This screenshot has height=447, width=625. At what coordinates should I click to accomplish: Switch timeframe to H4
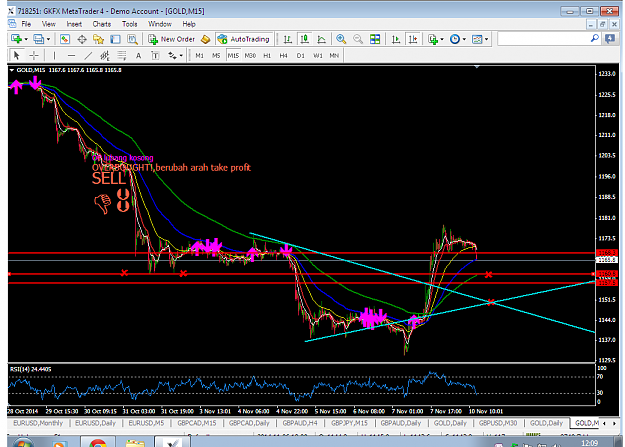click(283, 55)
